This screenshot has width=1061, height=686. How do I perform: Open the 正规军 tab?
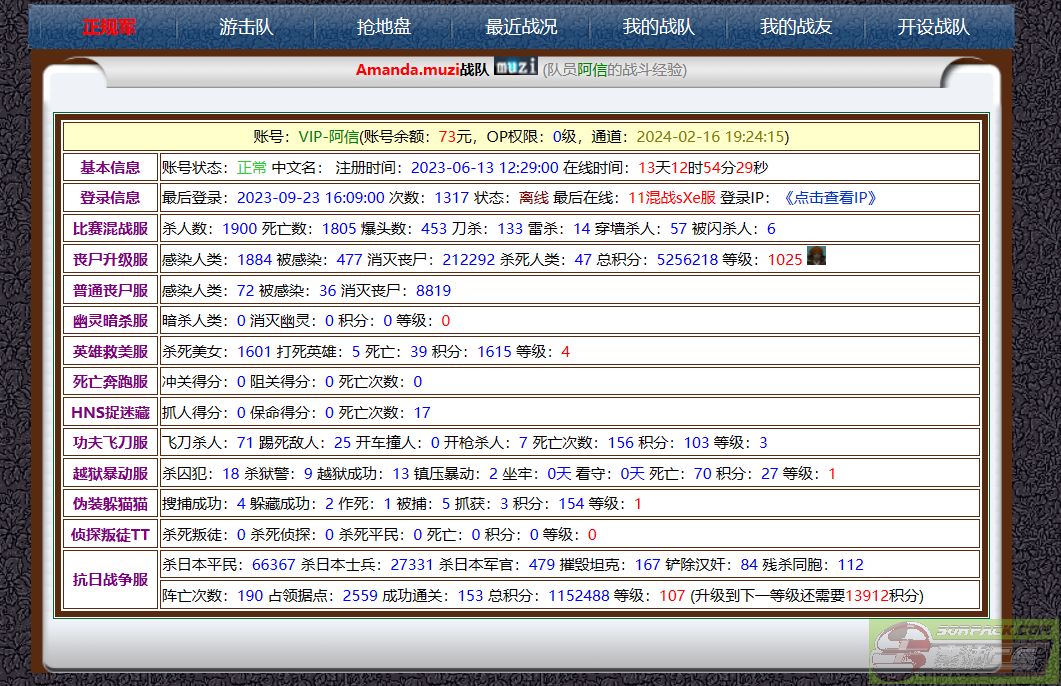(x=109, y=27)
